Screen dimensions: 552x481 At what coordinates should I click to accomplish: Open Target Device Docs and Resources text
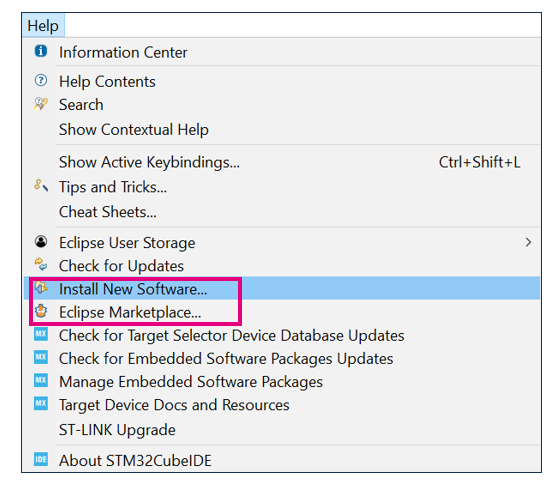(x=174, y=405)
